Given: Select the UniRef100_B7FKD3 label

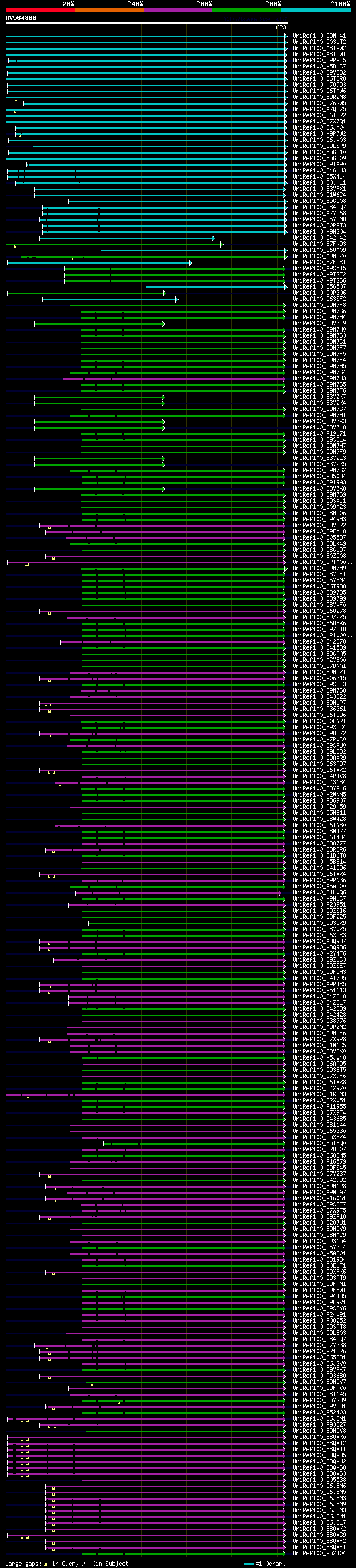Looking at the screenshot, I should (x=319, y=244).
